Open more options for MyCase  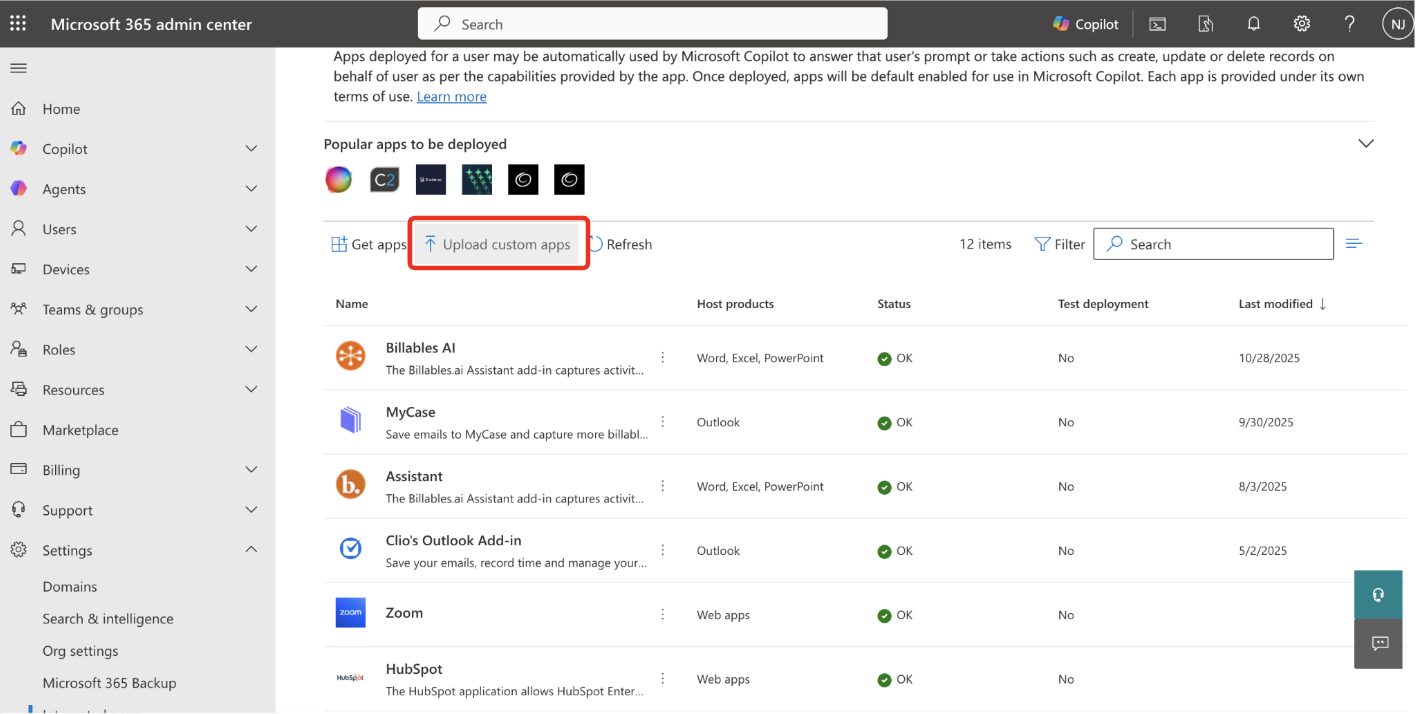point(662,421)
